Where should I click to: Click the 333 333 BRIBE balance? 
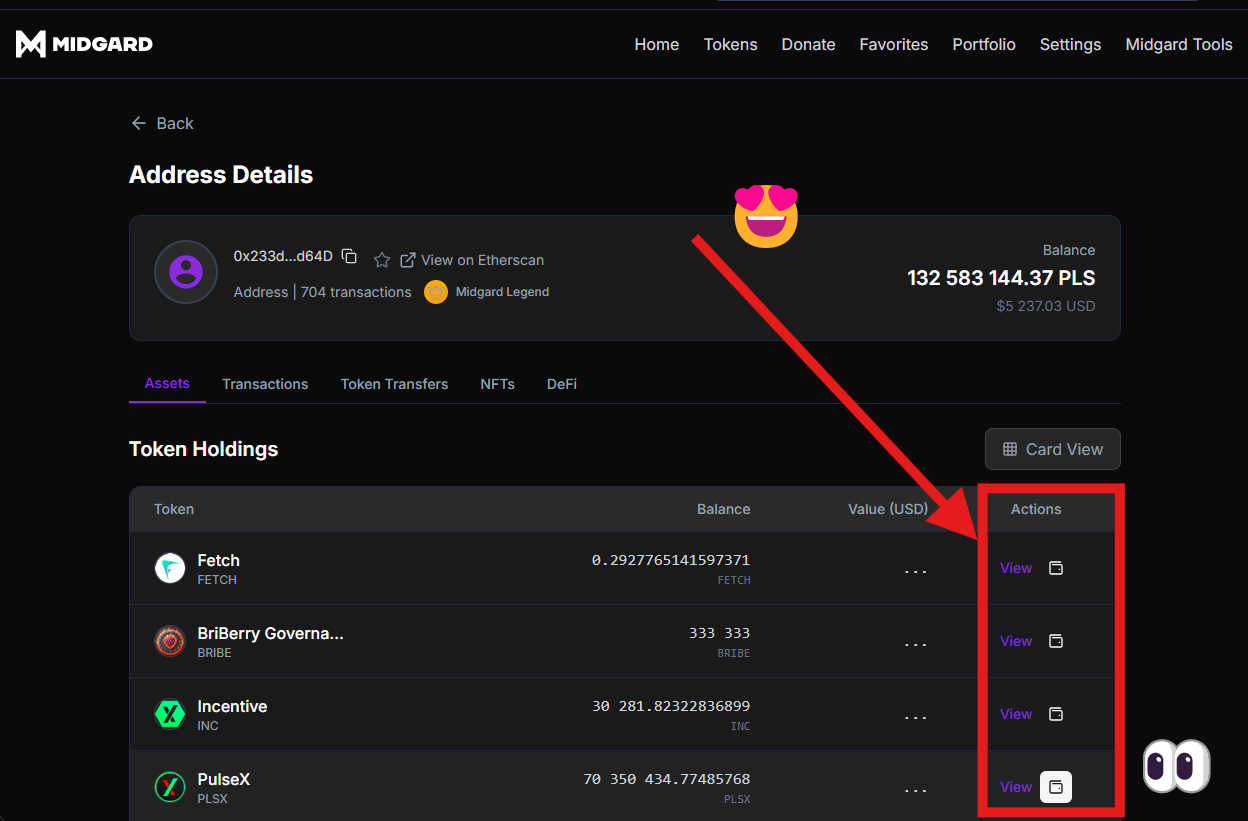[719, 633]
